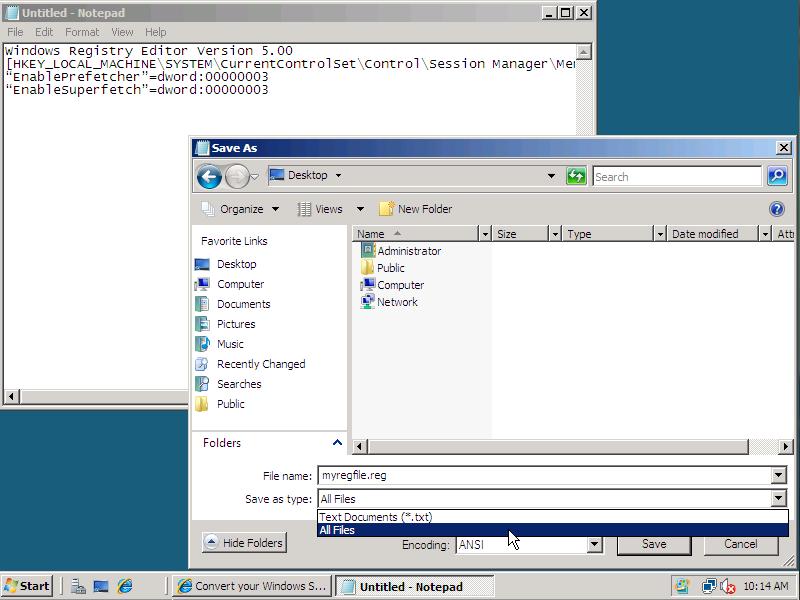This screenshot has height=600, width=800.
Task: Open Searches in Favorite Links
Action: click(239, 384)
